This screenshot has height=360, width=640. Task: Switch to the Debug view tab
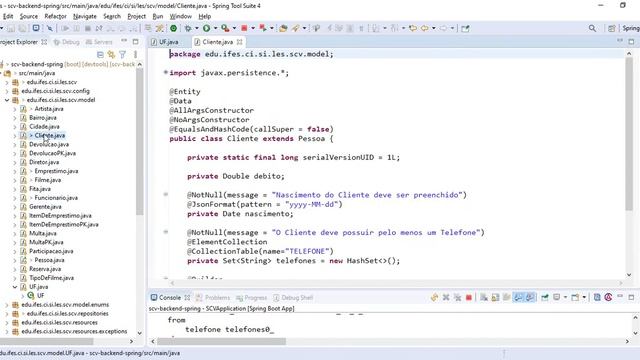pos(67,42)
